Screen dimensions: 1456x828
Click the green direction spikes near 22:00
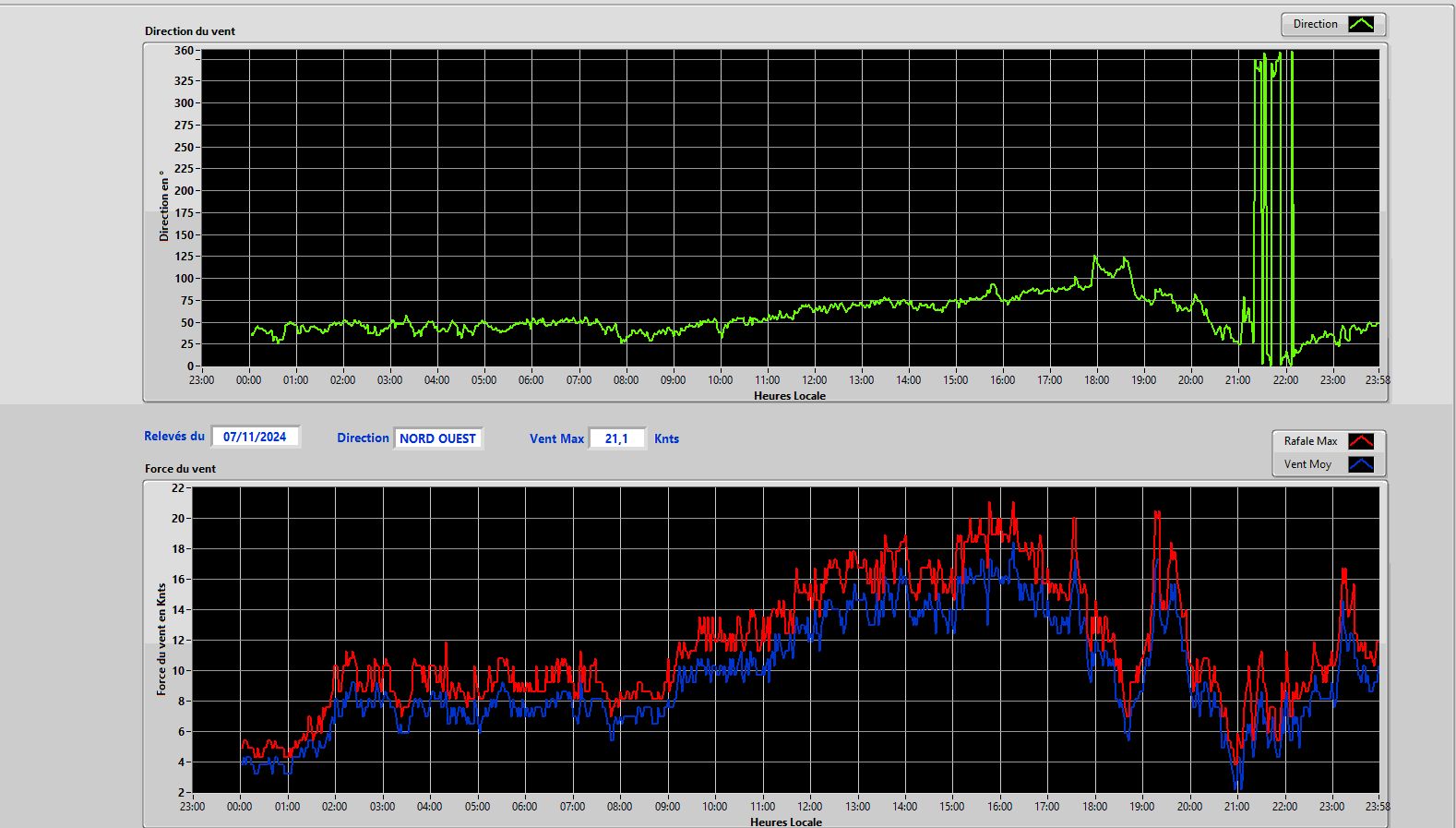point(1274,208)
